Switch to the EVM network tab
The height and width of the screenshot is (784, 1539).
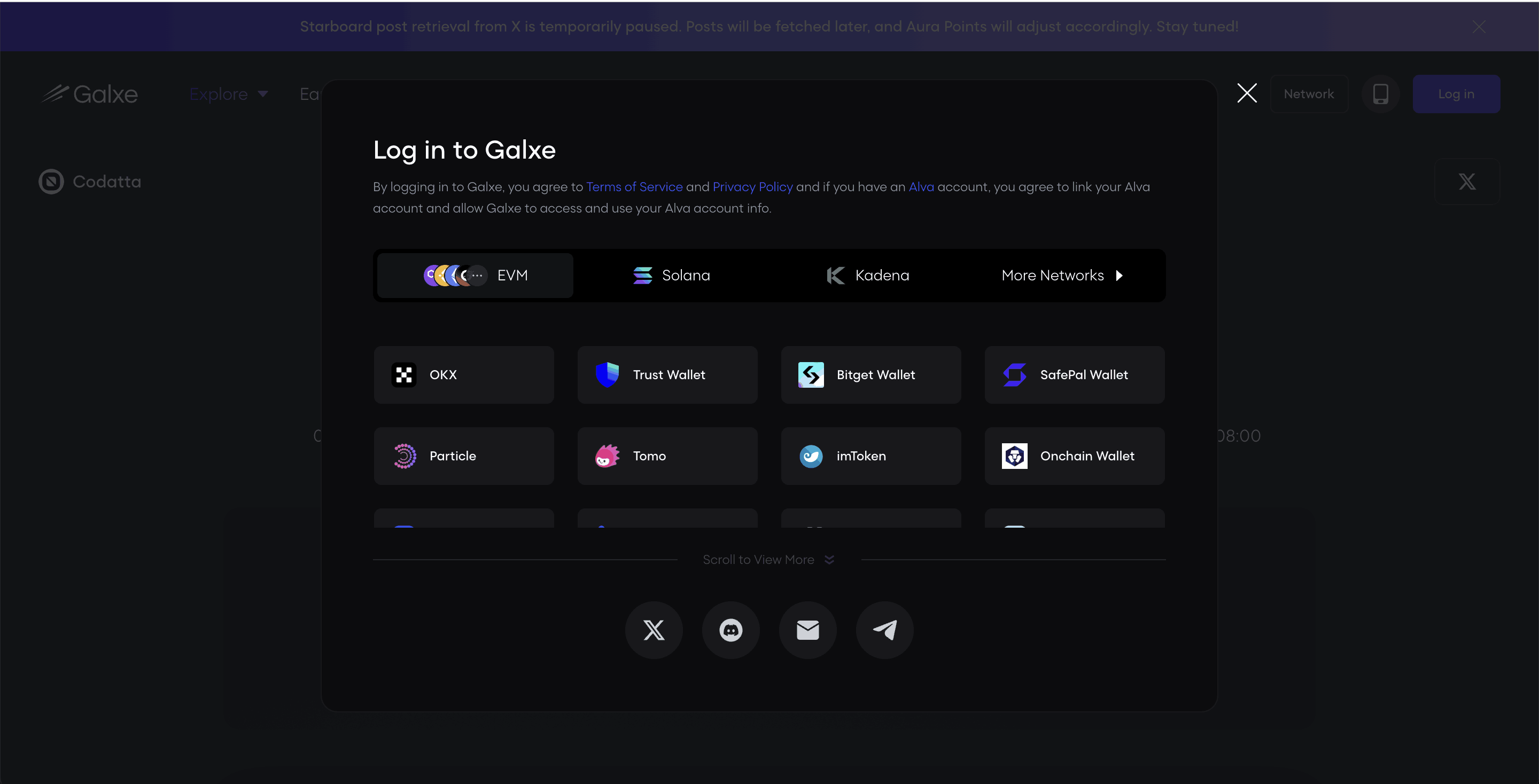[475, 275]
